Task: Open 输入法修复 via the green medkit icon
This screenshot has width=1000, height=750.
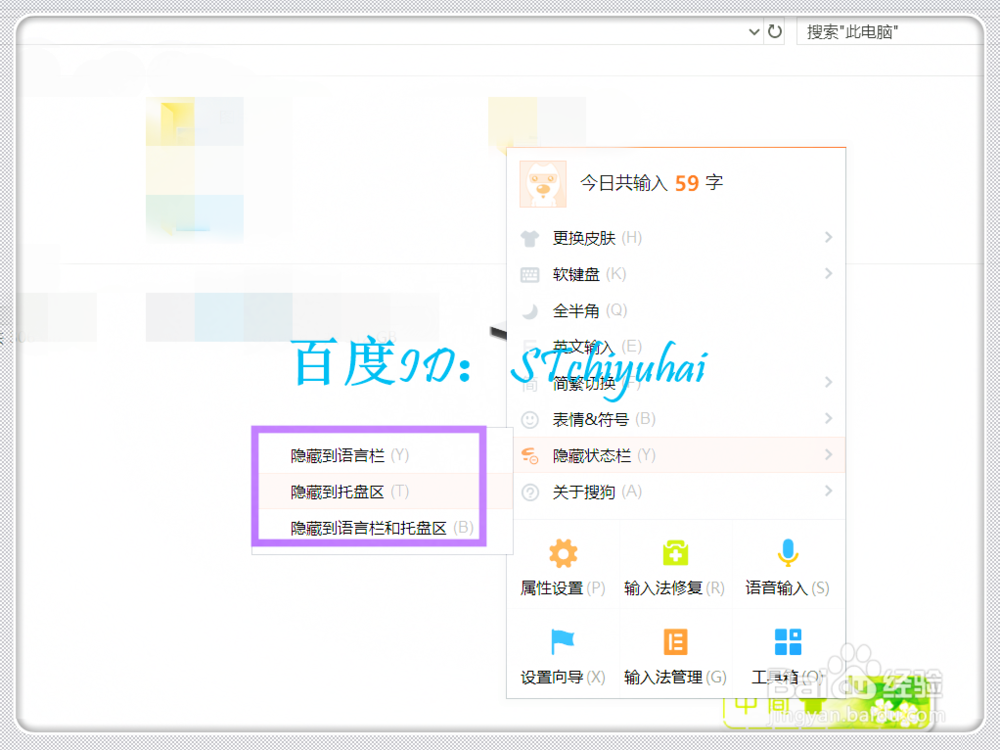Action: click(675, 553)
